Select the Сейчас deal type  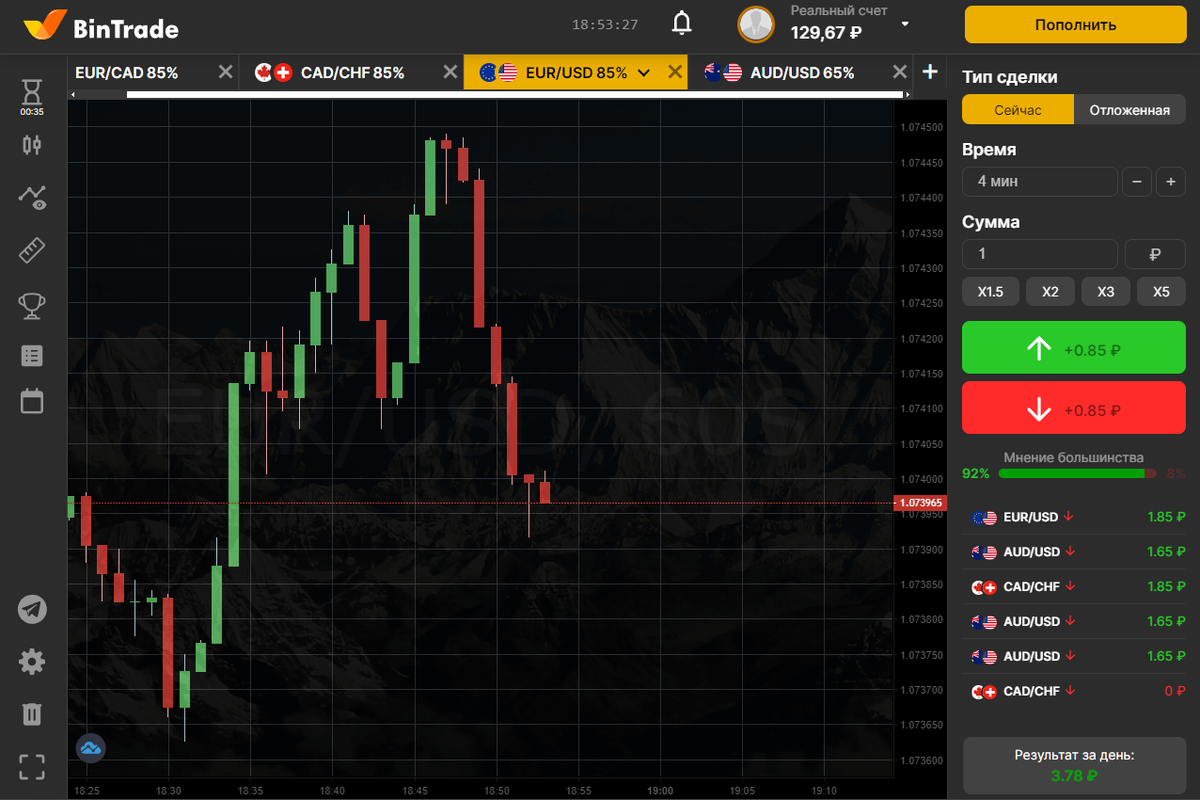click(1018, 110)
